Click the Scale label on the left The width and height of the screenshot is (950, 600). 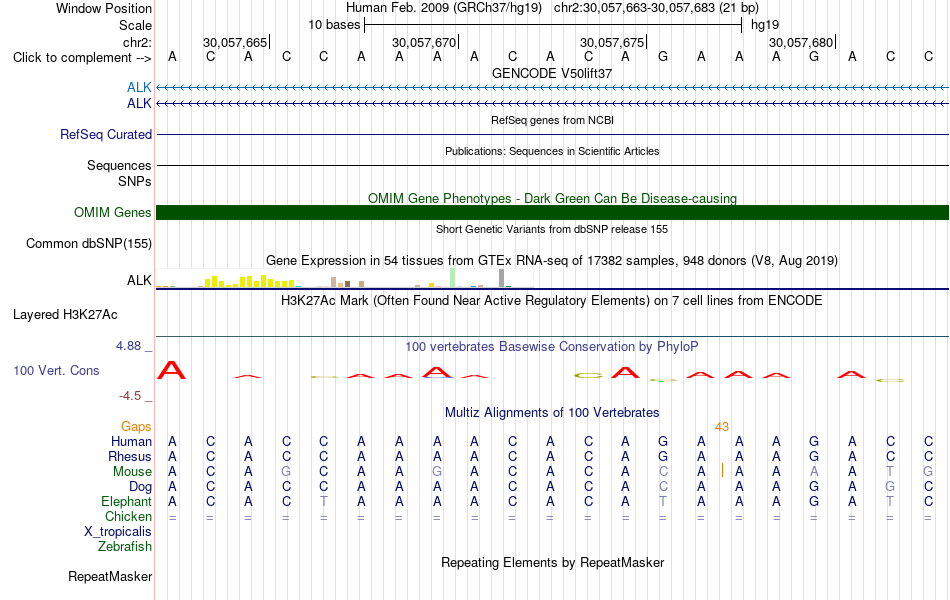(135, 25)
